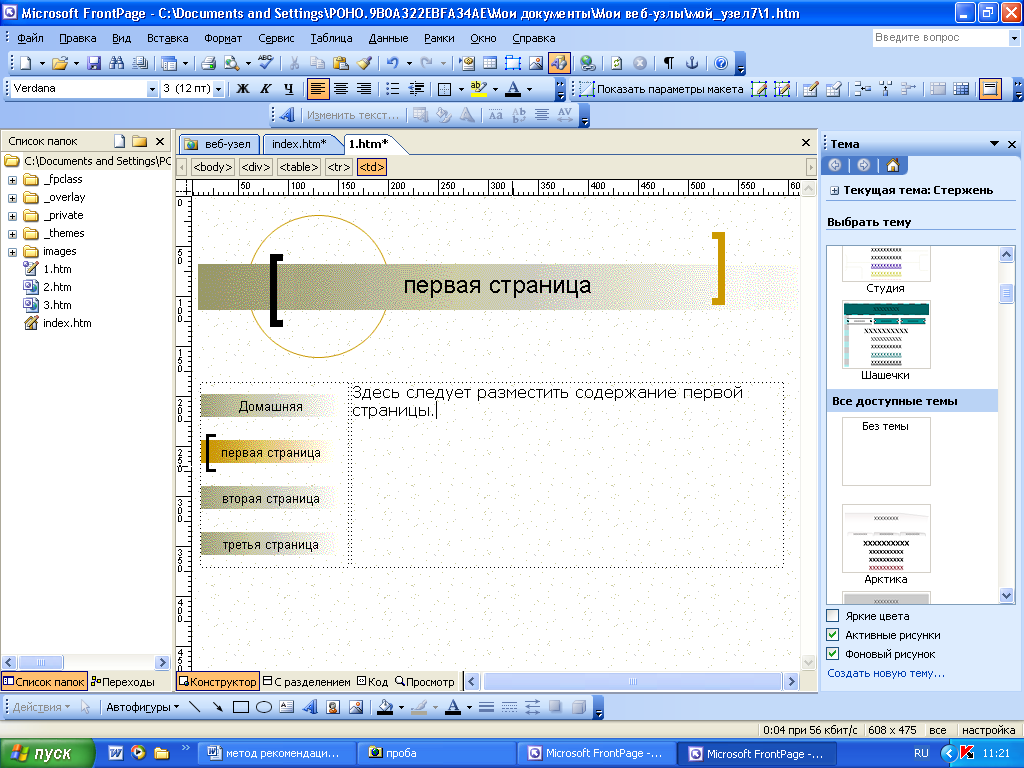Open the Таблица menu
This screenshot has height=768, width=1024.
tap(331, 38)
